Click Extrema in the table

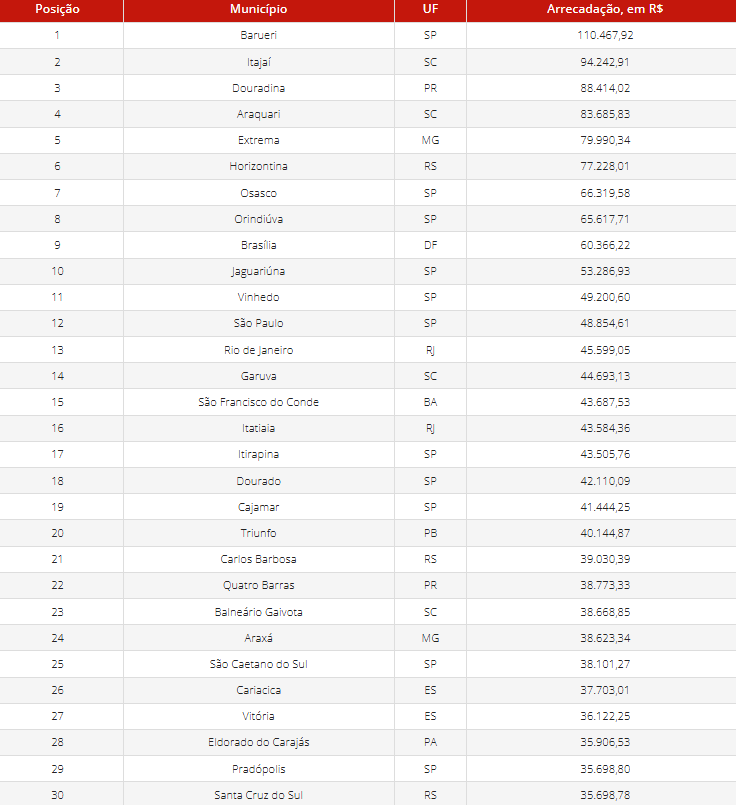point(258,140)
